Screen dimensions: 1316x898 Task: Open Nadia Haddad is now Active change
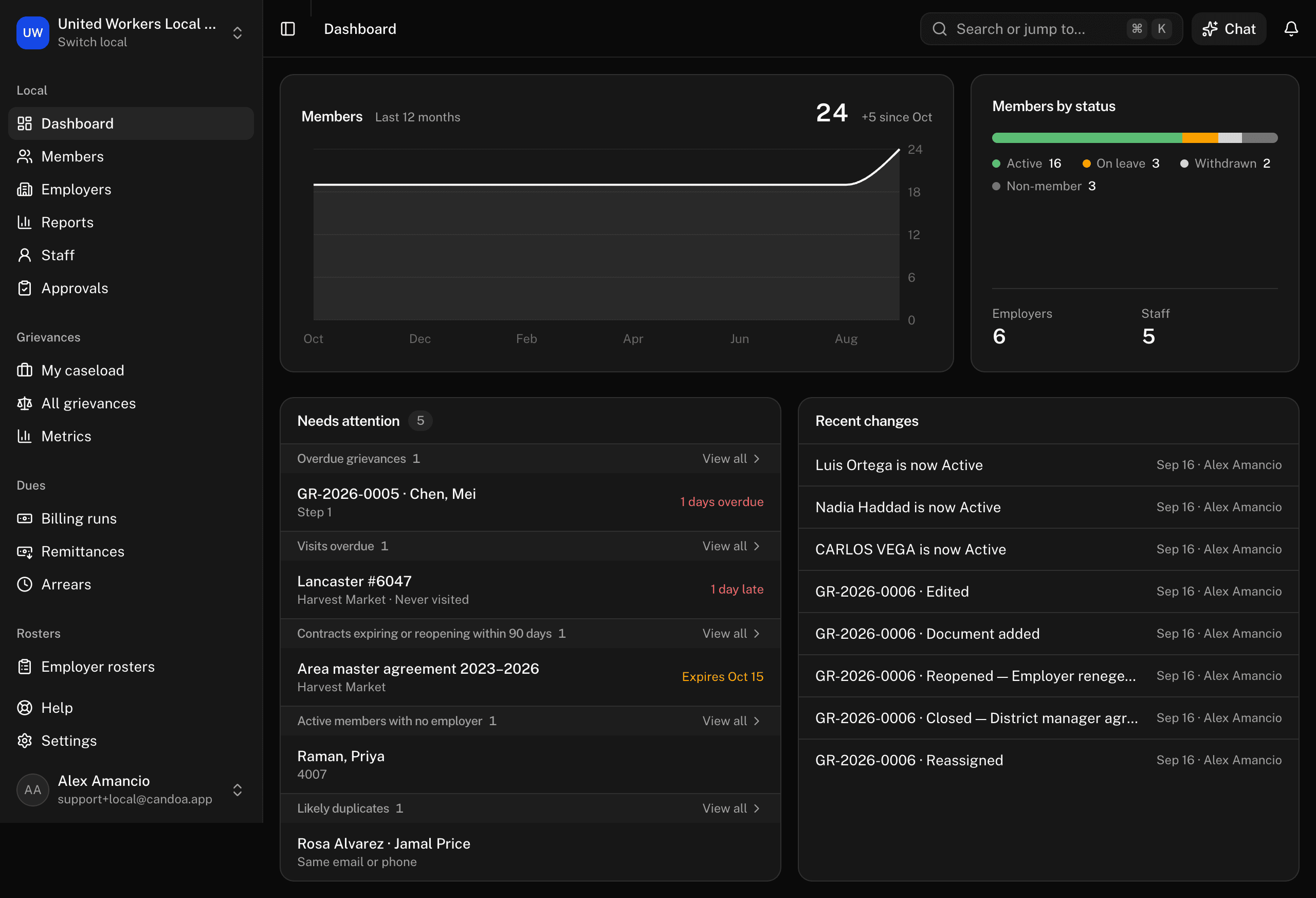1048,507
